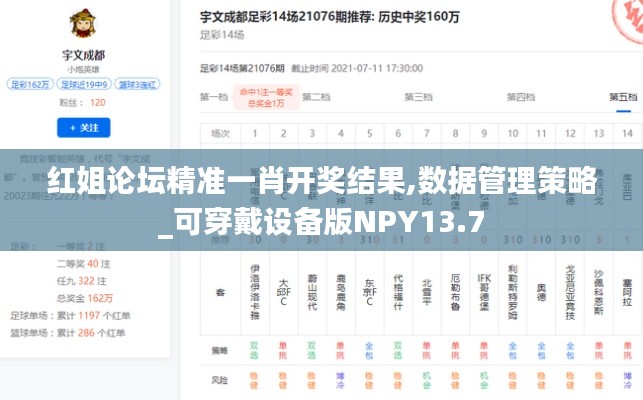Viewport: 643px width, 400px height.
Task: Switch to the 第三档 tab
Action: point(418,97)
